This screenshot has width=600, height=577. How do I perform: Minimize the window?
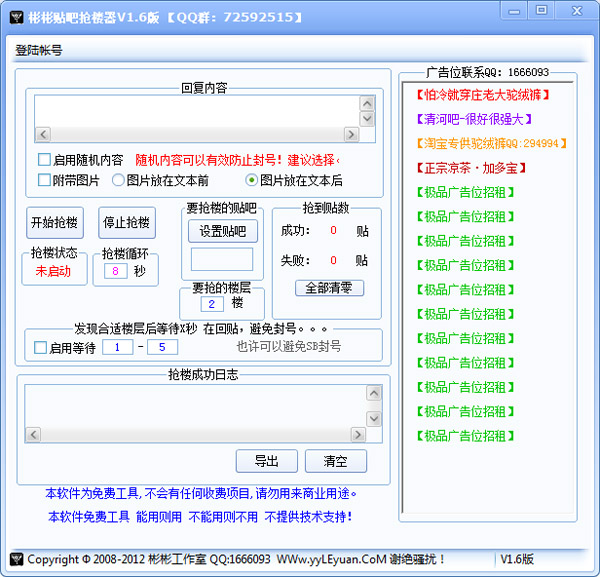(514, 11)
